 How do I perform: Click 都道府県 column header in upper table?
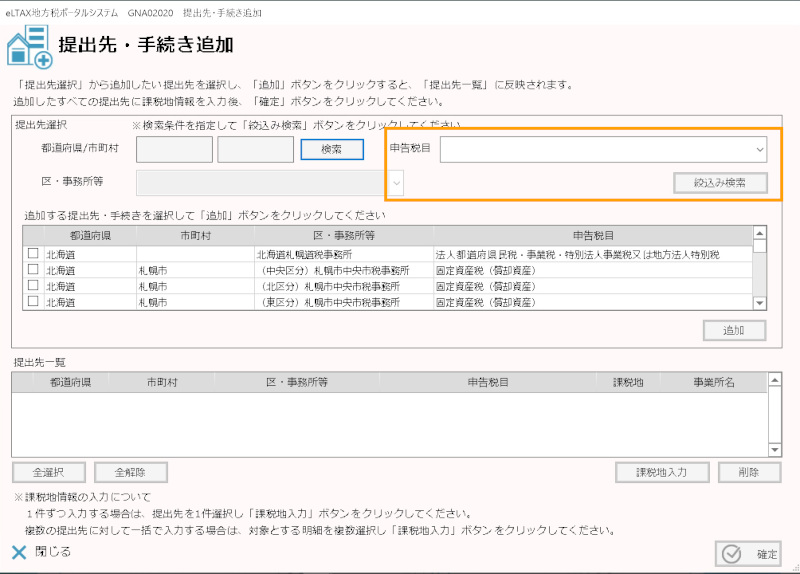(90, 236)
